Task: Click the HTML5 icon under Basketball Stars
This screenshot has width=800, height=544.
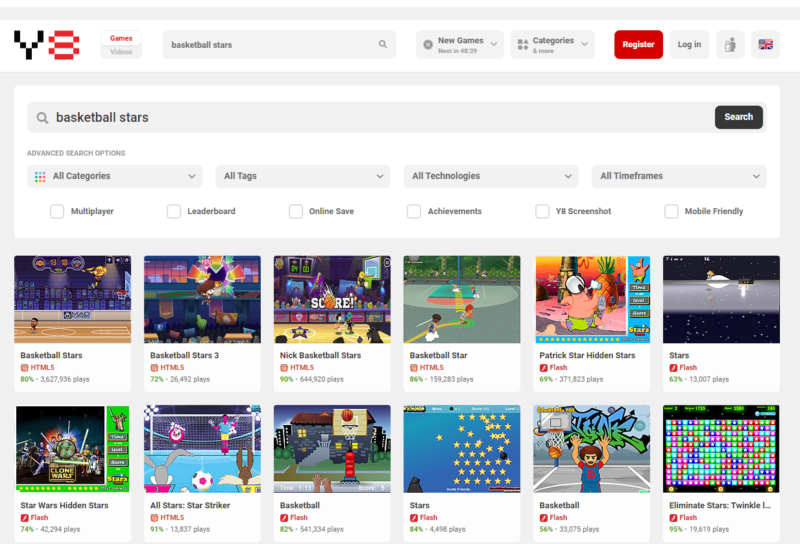Action: coord(24,368)
